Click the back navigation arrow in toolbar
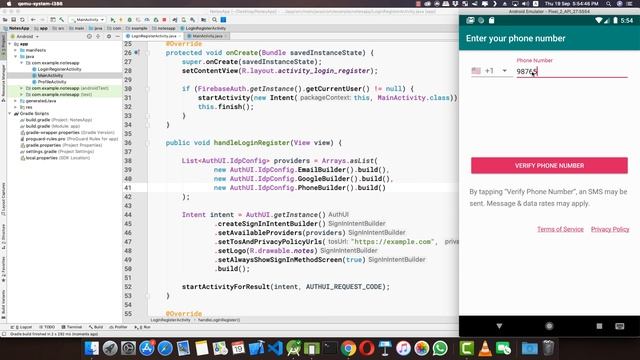This screenshot has height=360, width=640. click(33, 20)
